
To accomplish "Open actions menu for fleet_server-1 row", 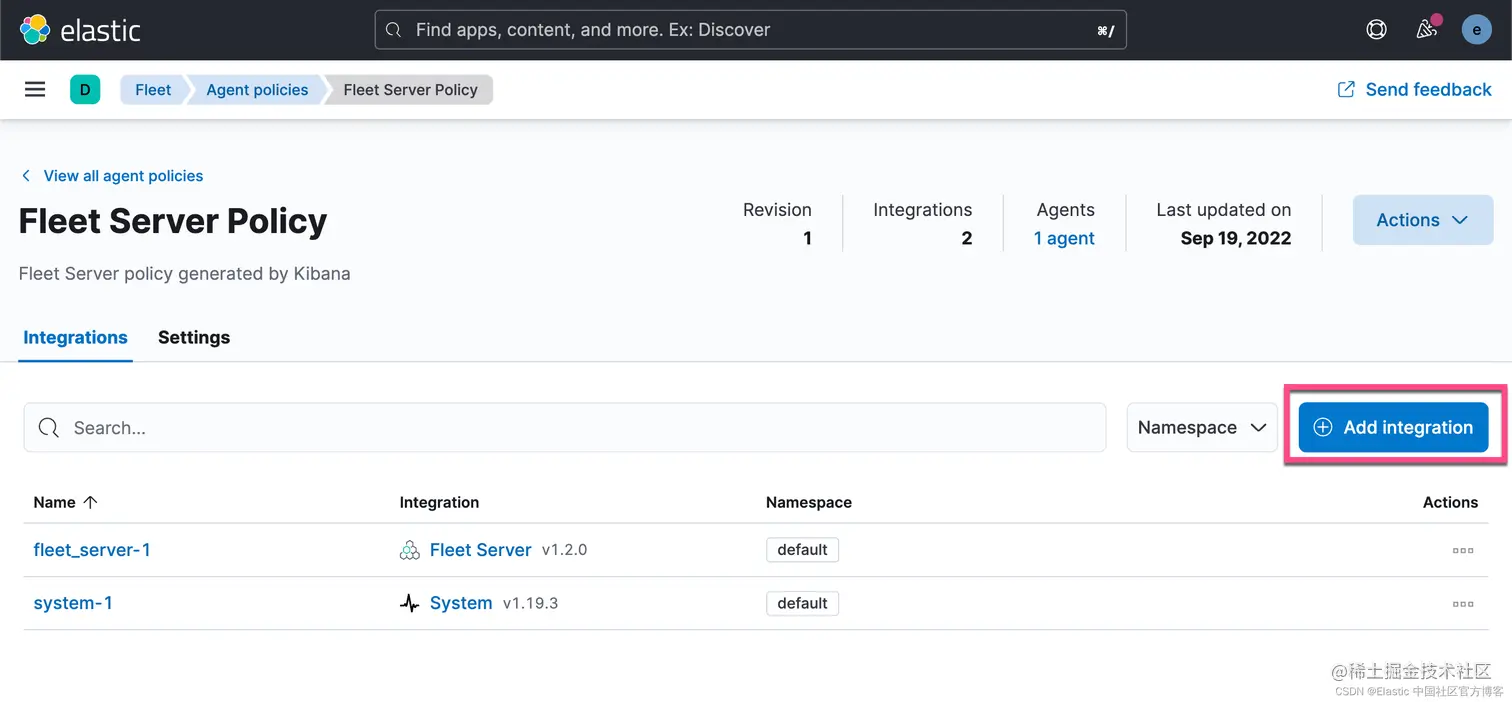I will 1462,550.
